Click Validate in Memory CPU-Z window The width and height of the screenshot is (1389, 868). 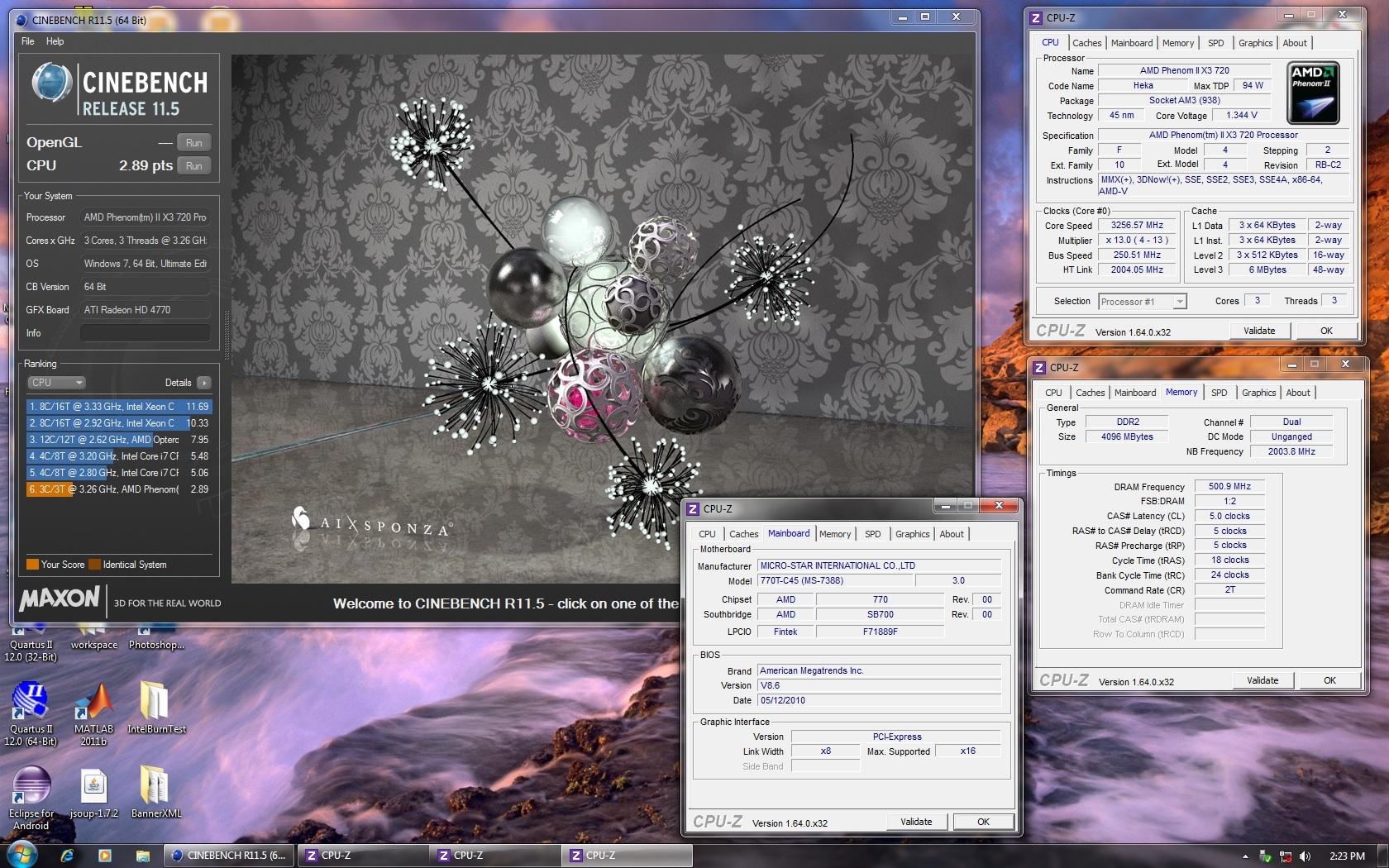1263,680
